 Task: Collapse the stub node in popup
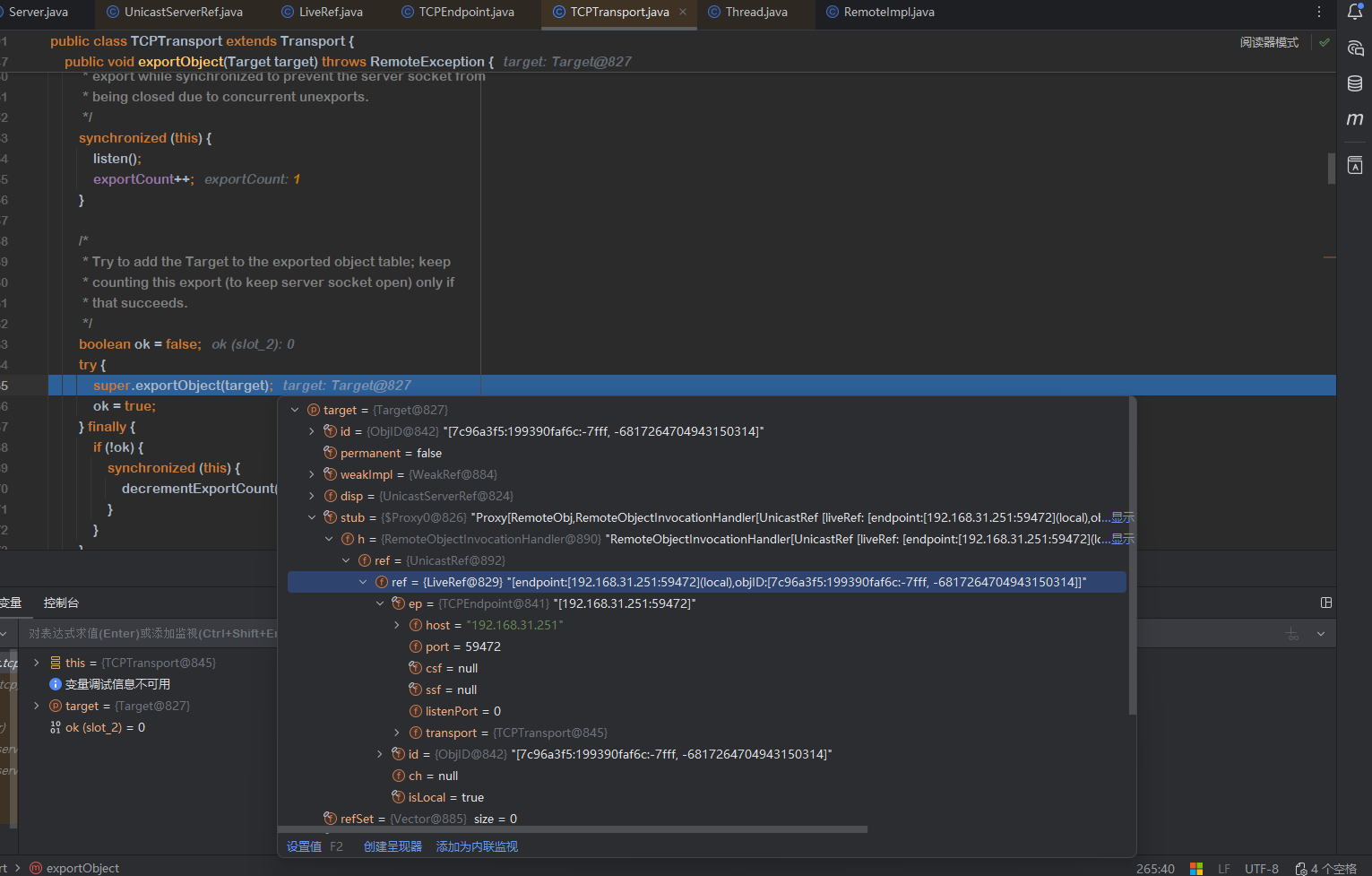[x=312, y=517]
